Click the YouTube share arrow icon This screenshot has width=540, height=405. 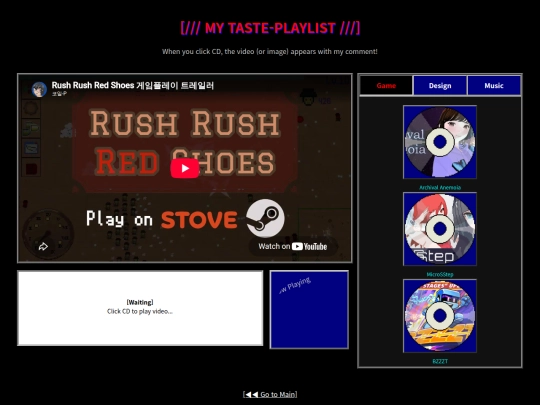click(43, 246)
